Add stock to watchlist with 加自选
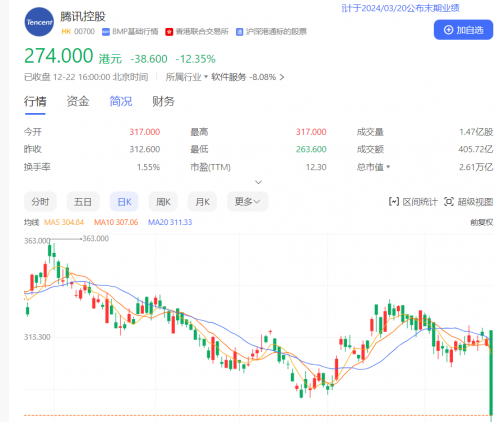The width and height of the screenshot is (500, 422). [463, 30]
